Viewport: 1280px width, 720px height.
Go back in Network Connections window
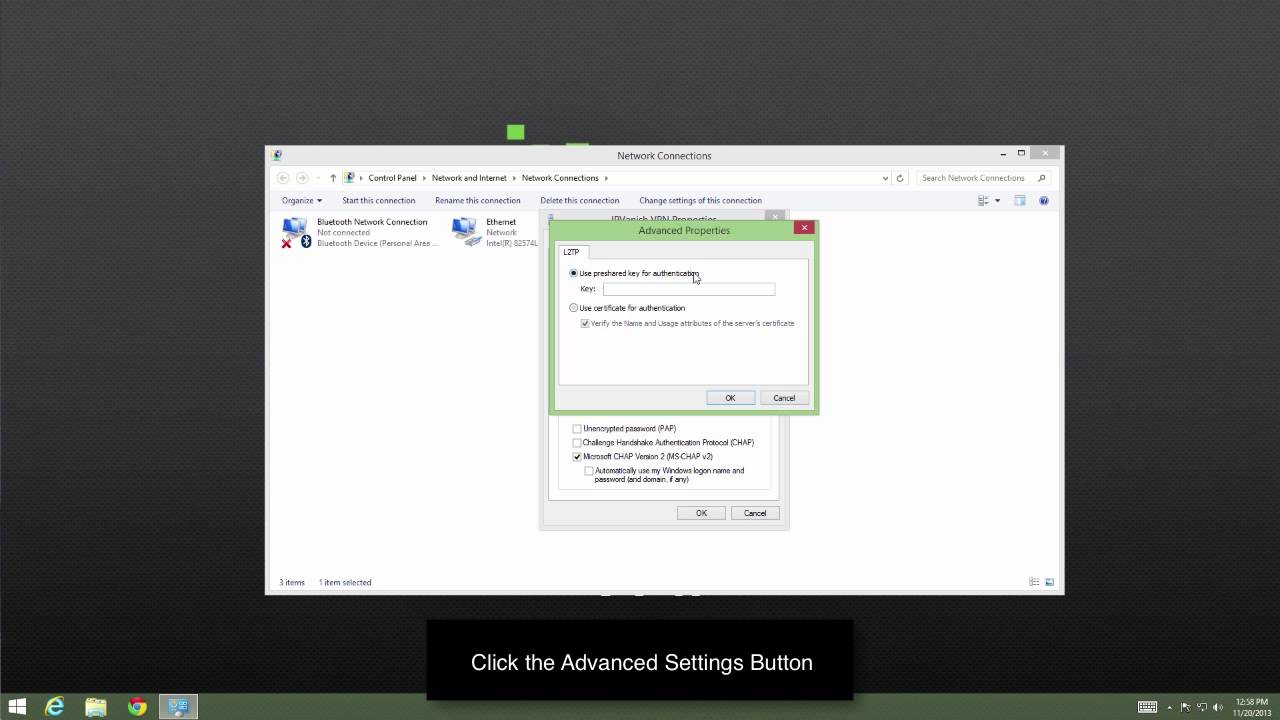283,178
